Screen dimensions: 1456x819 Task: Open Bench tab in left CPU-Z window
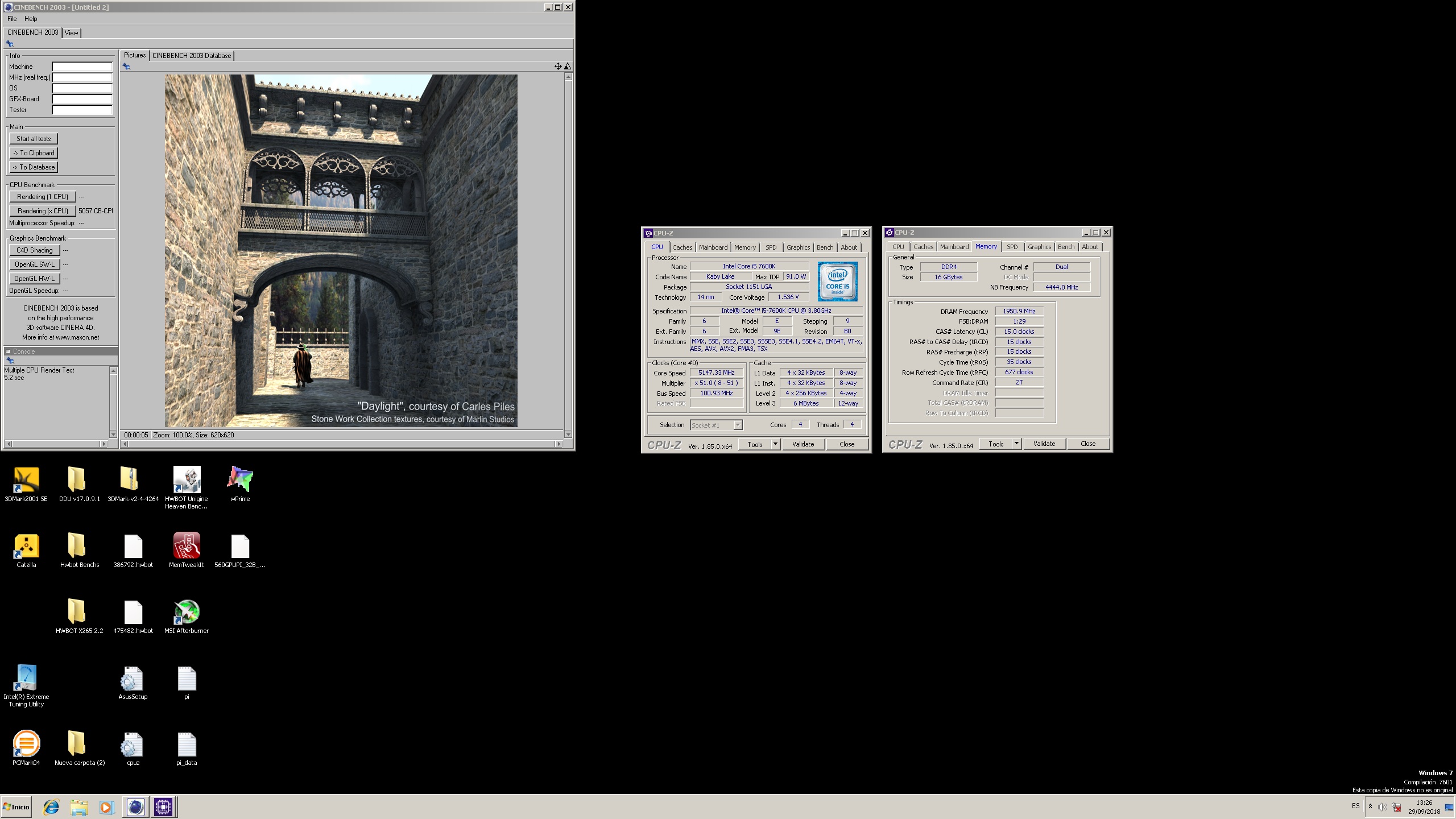[825, 247]
